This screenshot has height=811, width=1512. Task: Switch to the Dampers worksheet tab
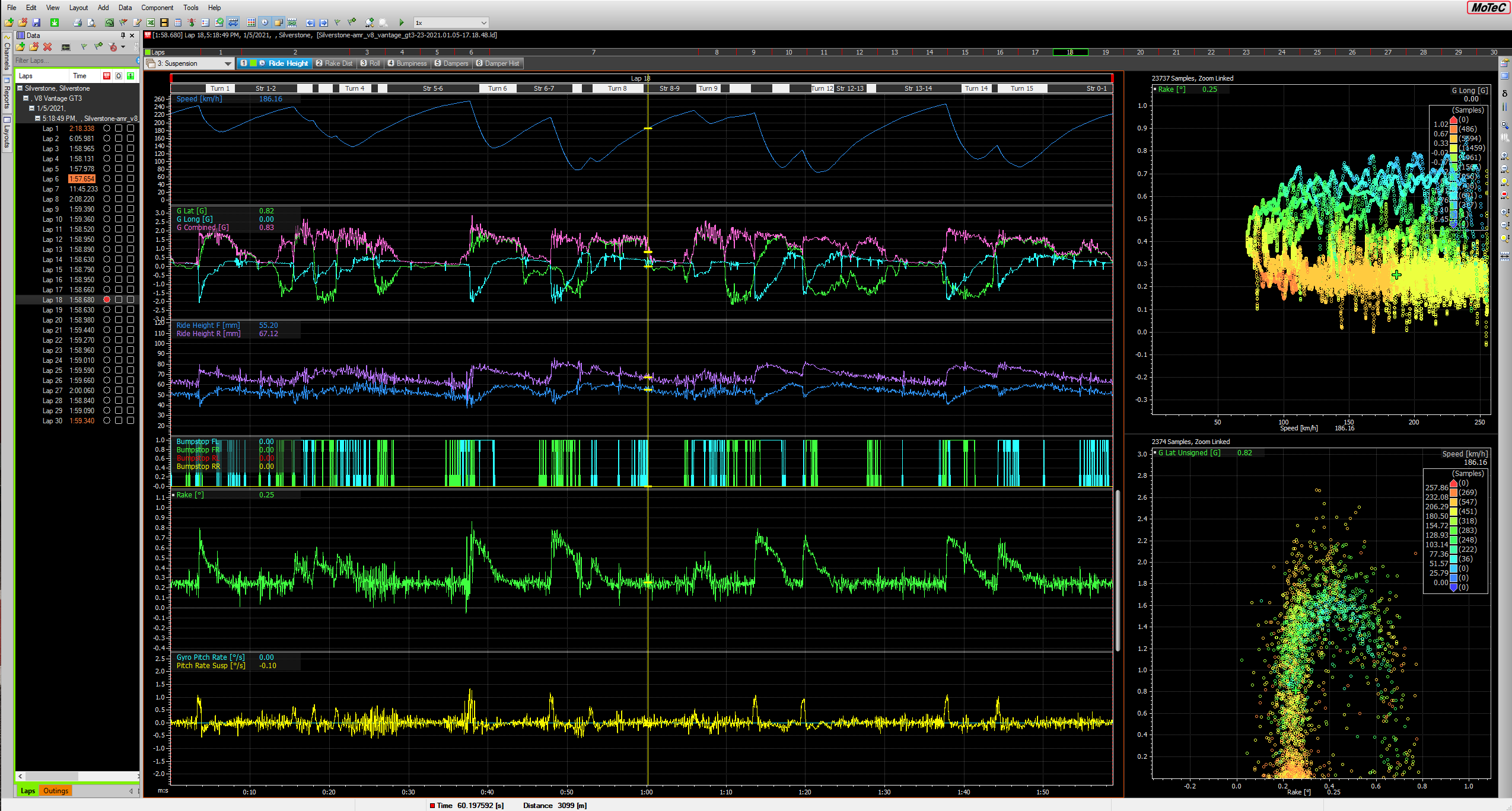[451, 63]
